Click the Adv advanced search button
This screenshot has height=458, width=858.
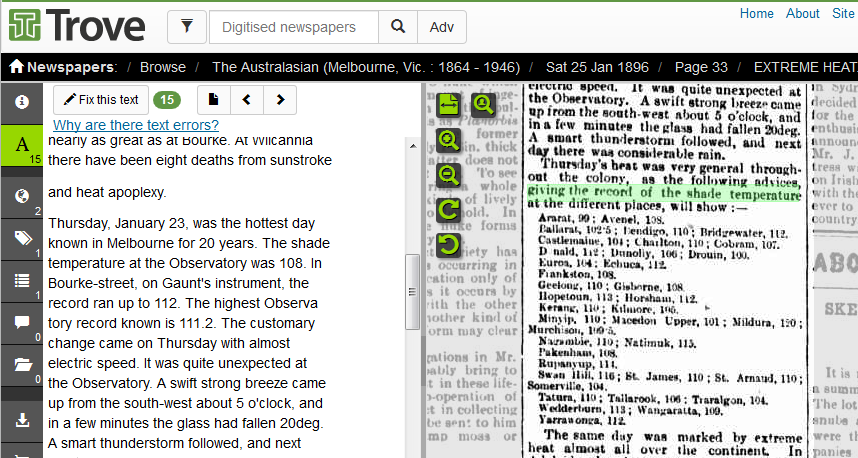441,27
